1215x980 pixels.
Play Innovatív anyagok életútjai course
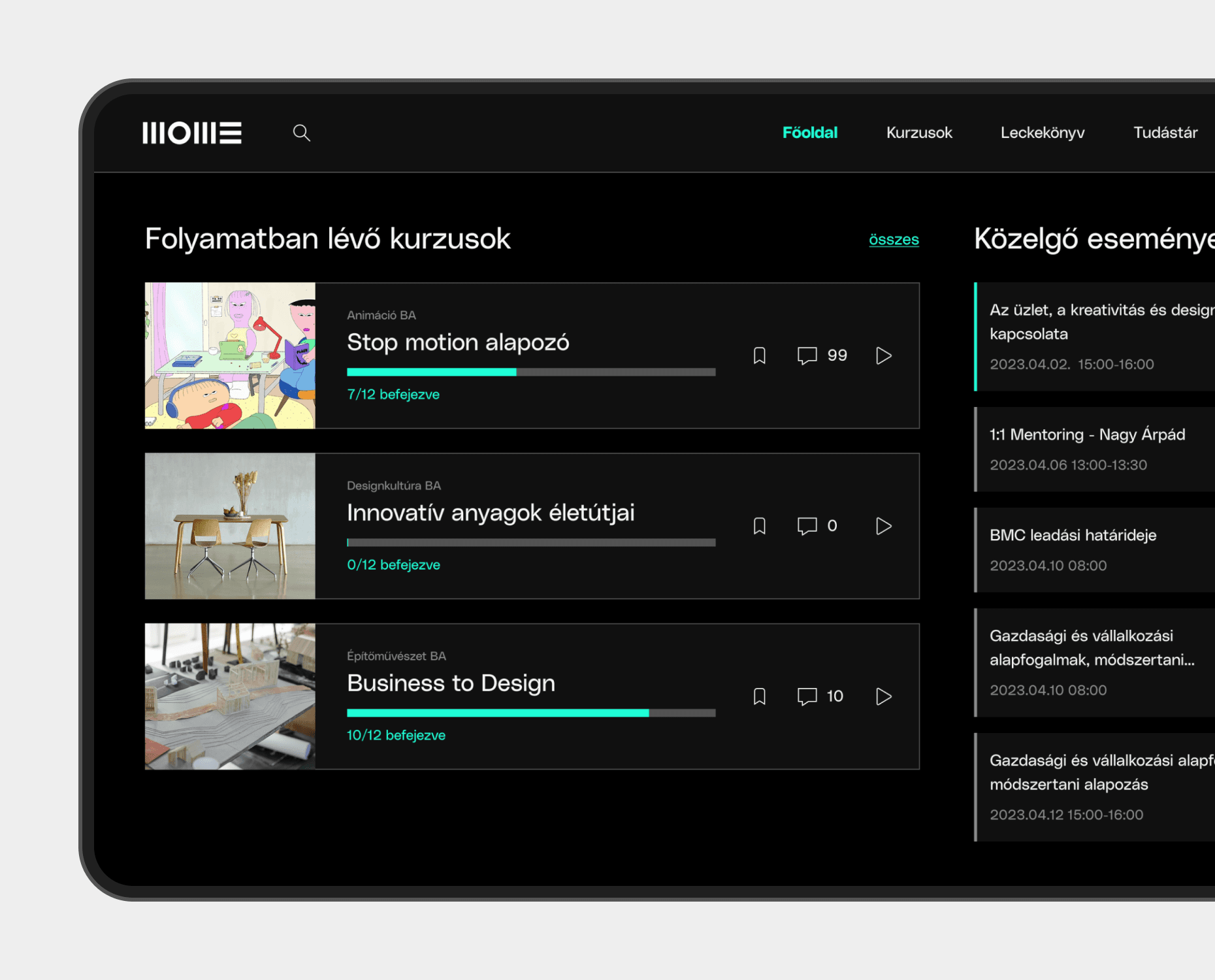pos(883,526)
